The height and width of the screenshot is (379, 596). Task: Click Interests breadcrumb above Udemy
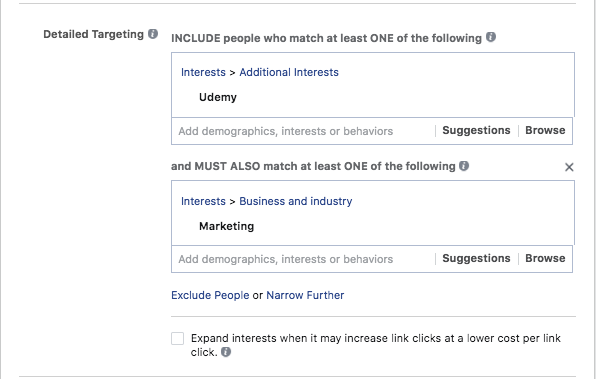(203, 72)
